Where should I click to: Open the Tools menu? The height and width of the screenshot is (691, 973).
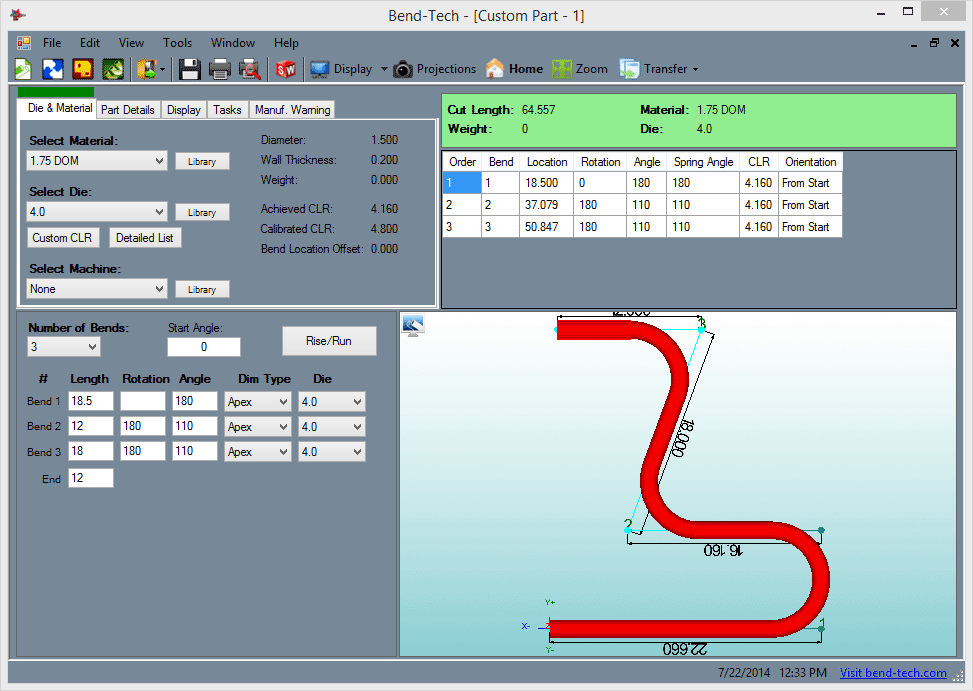(x=177, y=43)
